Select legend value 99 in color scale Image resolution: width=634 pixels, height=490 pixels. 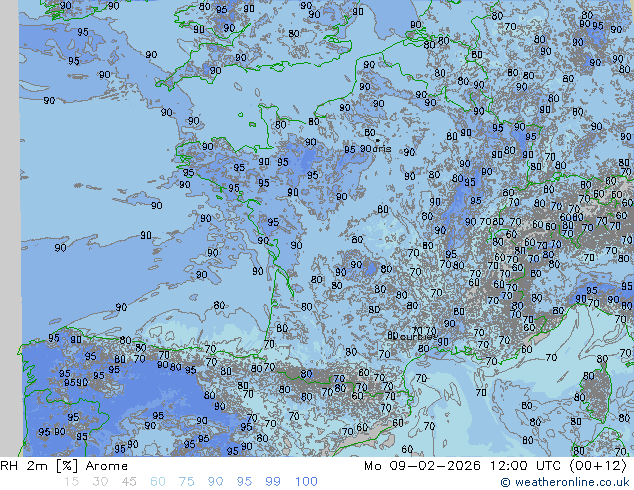coord(273,482)
